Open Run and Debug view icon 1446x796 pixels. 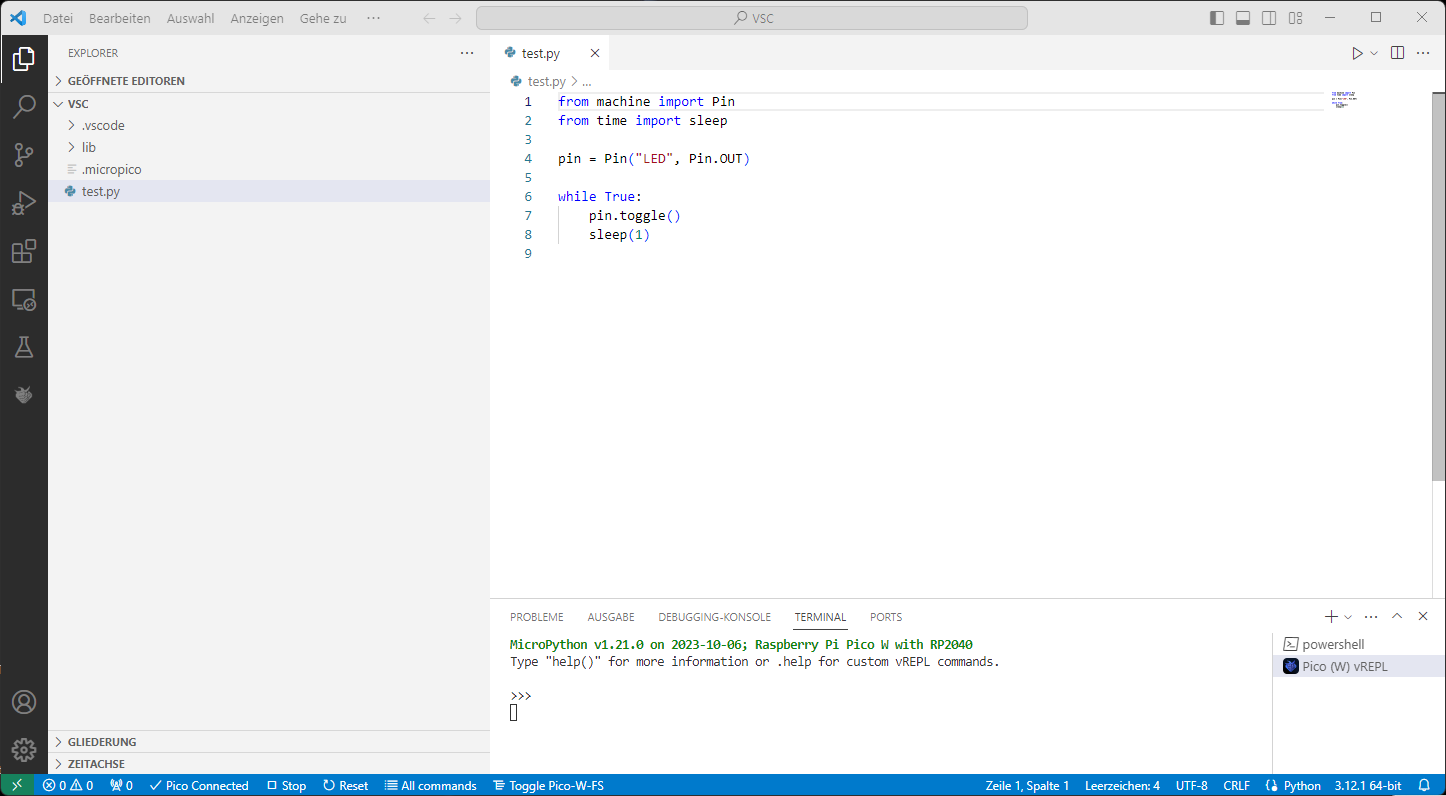pos(24,203)
